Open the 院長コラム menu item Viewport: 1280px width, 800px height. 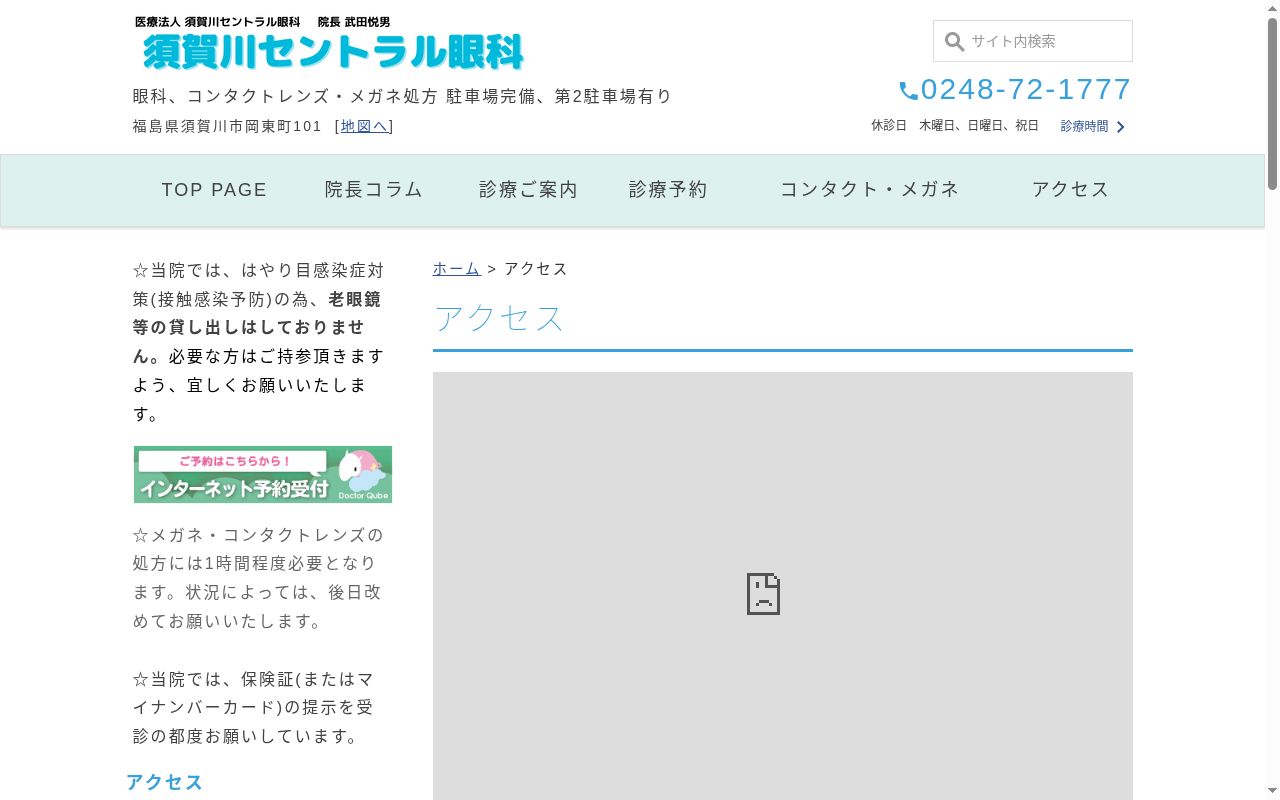tap(374, 190)
